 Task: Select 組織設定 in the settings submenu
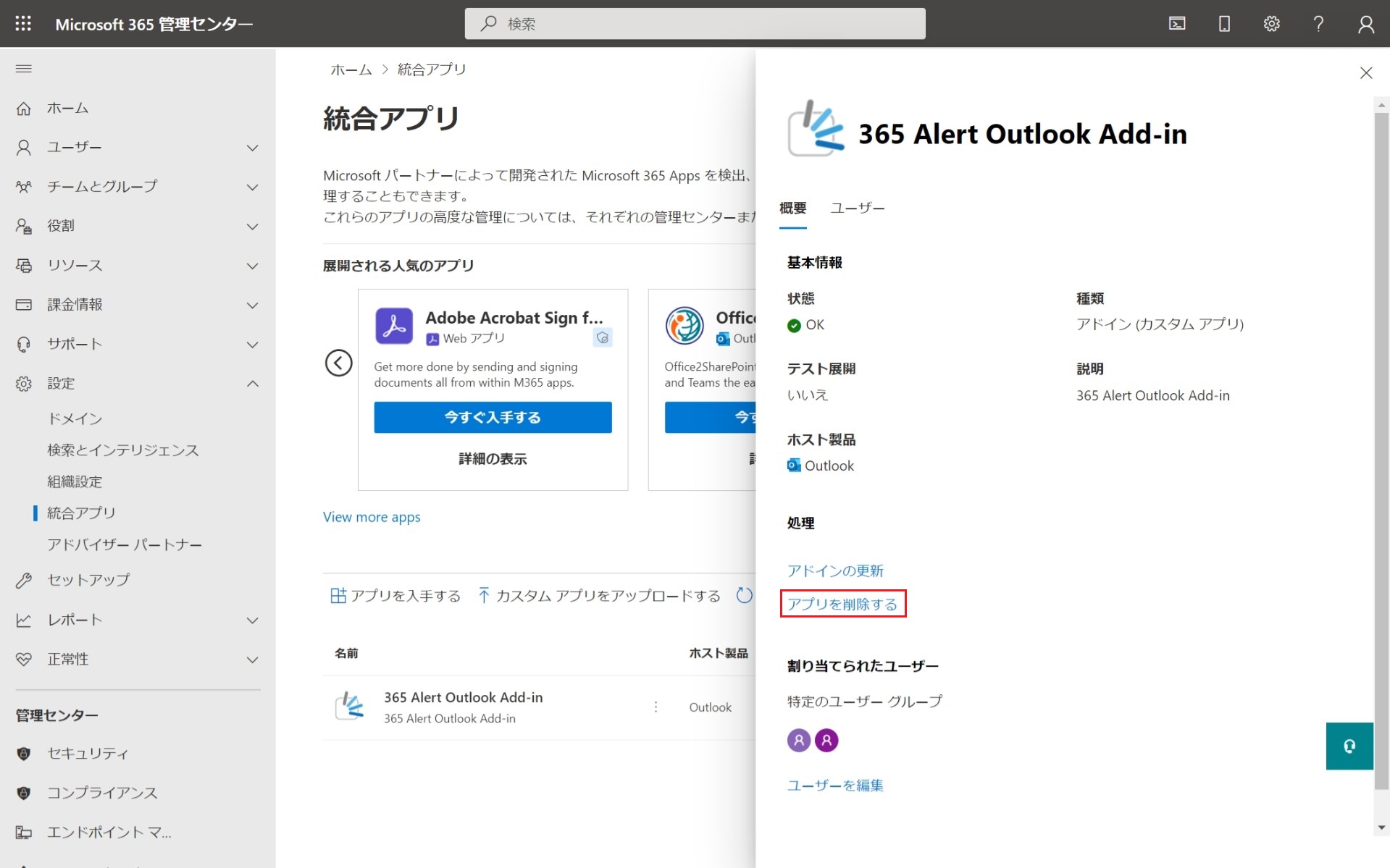[x=75, y=481]
